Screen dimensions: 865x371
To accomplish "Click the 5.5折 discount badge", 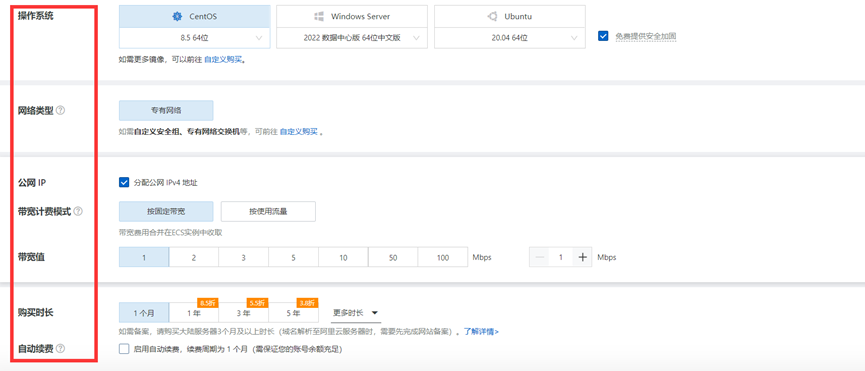I will tap(258, 303).
